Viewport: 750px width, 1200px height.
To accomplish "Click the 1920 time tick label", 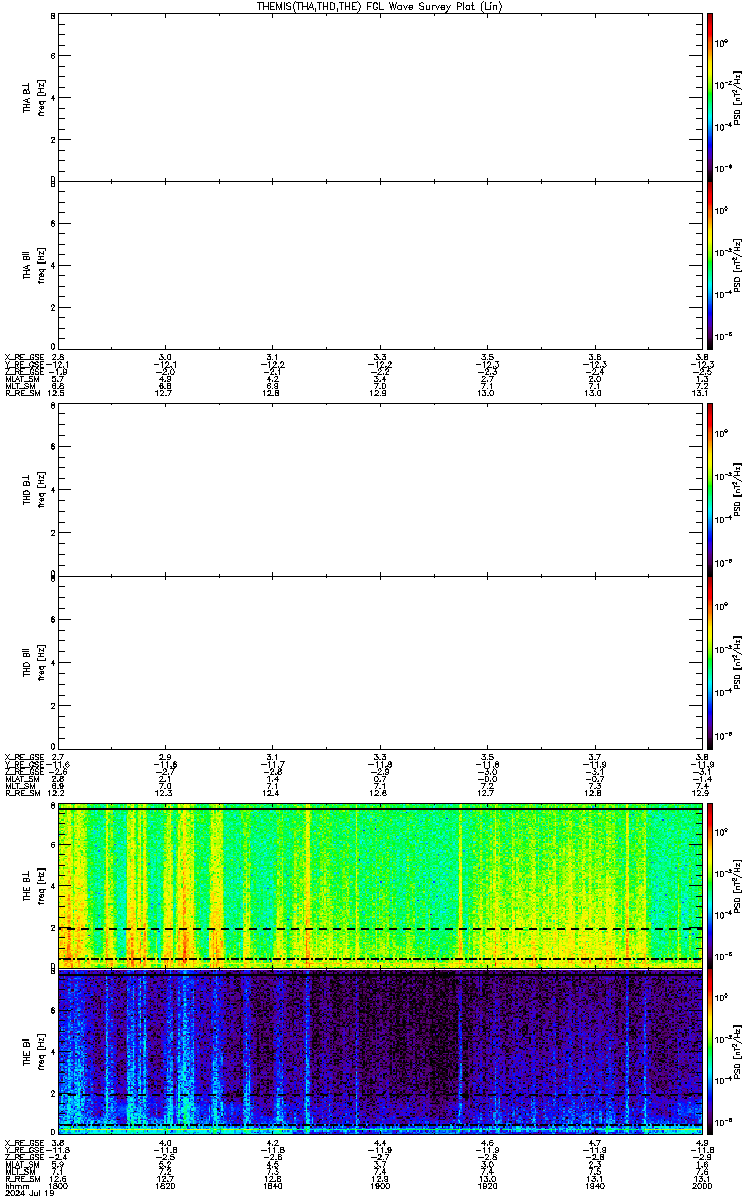I will (x=487, y=1185).
